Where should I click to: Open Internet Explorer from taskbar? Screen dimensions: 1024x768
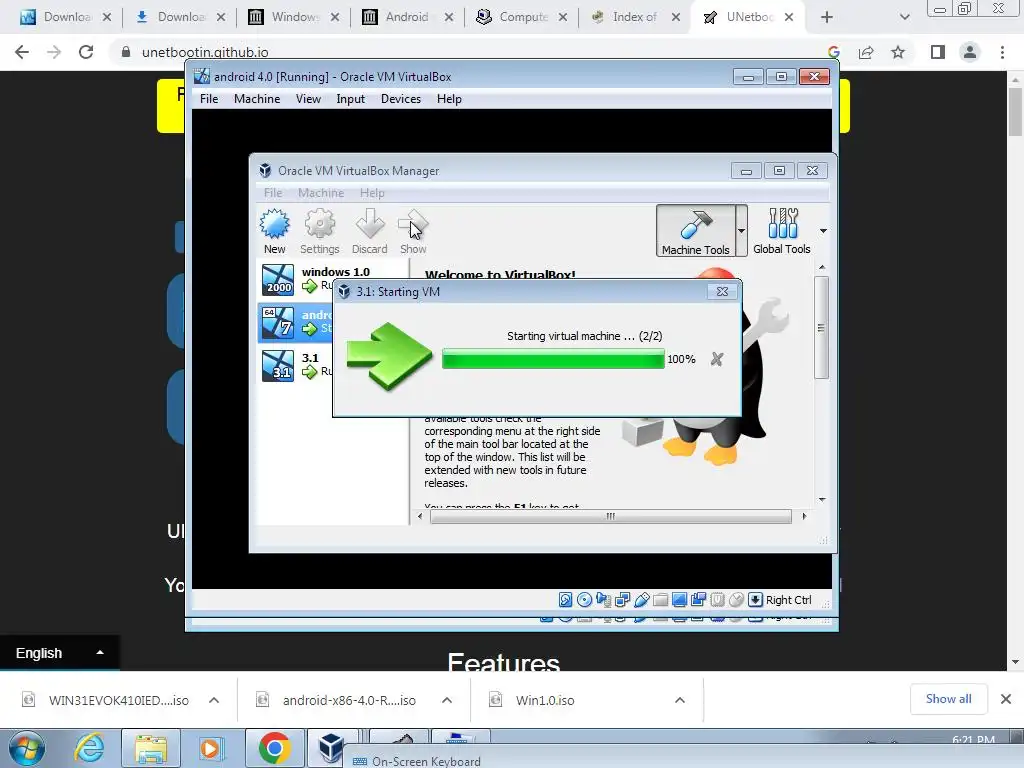[x=89, y=748]
